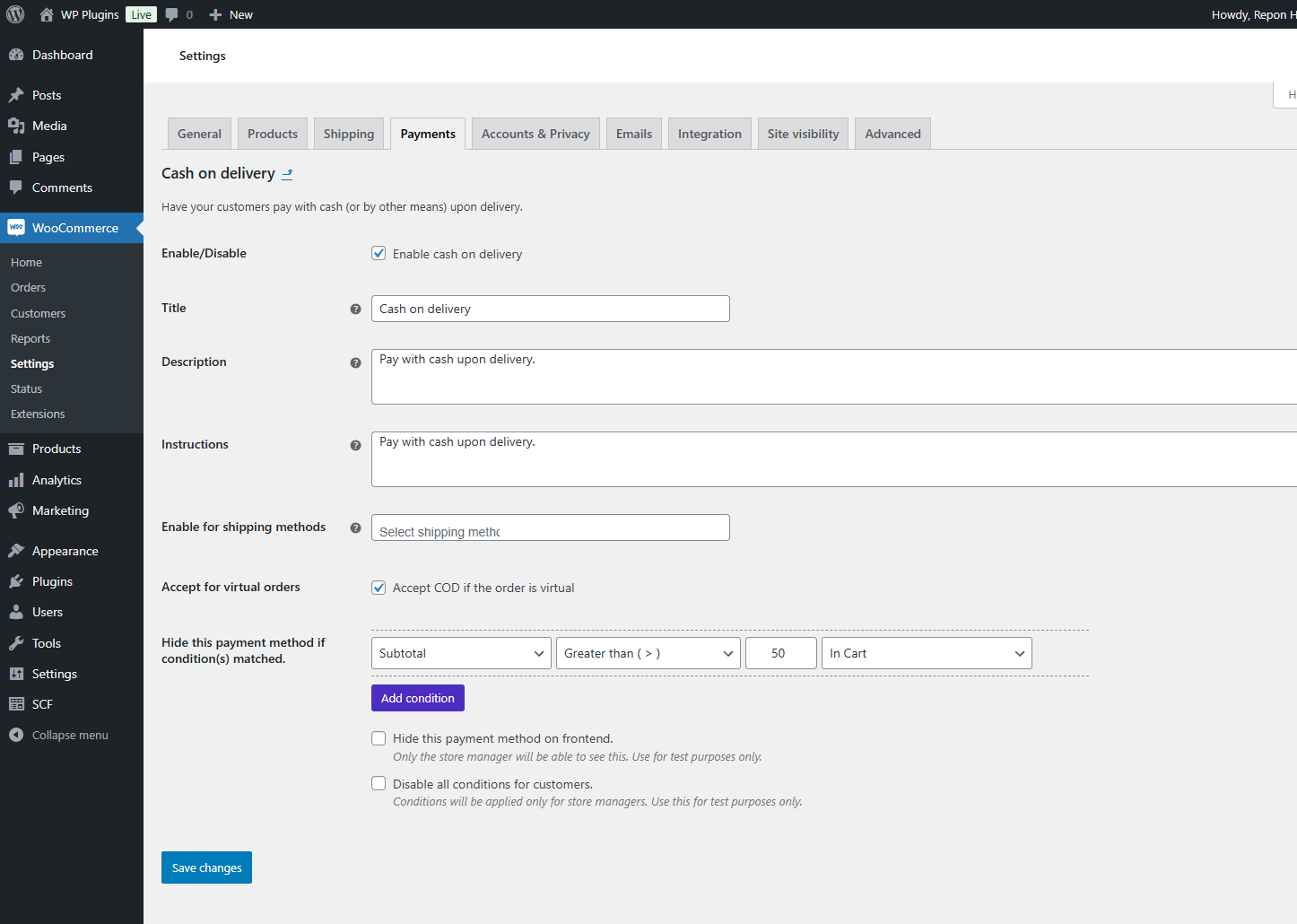The image size is (1297, 924).
Task: Check Disable all conditions for customers
Action: pos(379,783)
